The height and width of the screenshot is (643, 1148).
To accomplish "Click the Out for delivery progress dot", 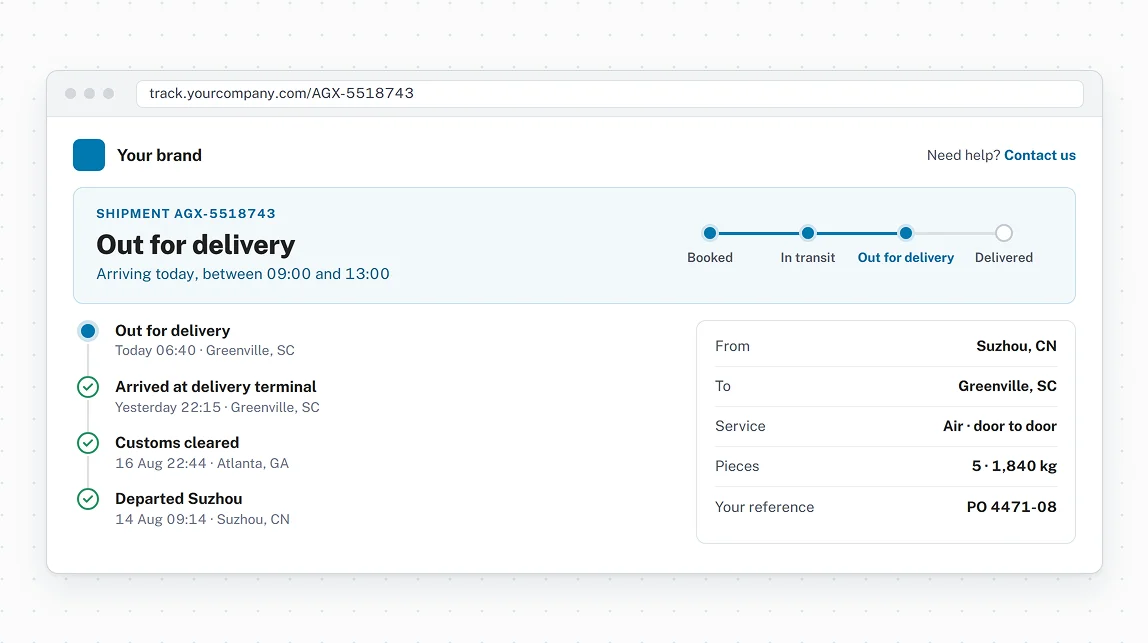I will (x=906, y=233).
